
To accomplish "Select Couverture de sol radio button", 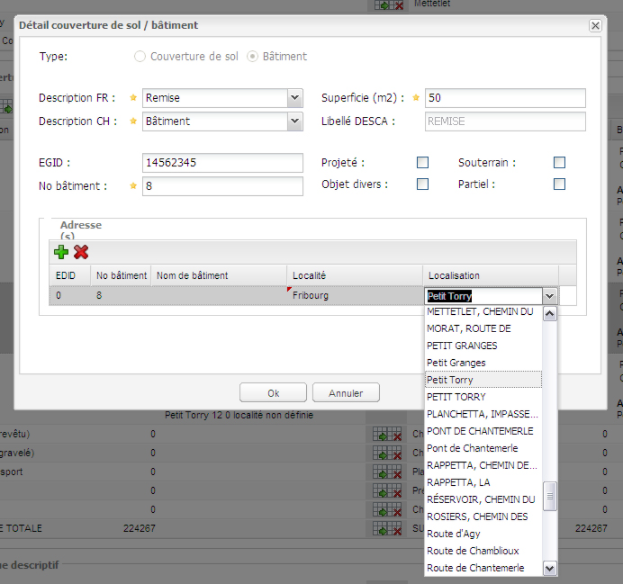I will click(140, 57).
